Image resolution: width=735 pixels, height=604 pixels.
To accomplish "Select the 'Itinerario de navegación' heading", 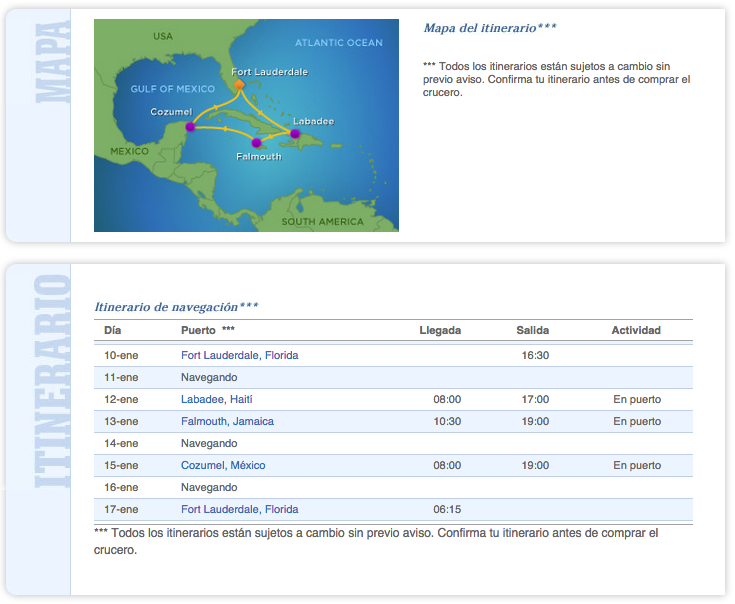I will [176, 307].
